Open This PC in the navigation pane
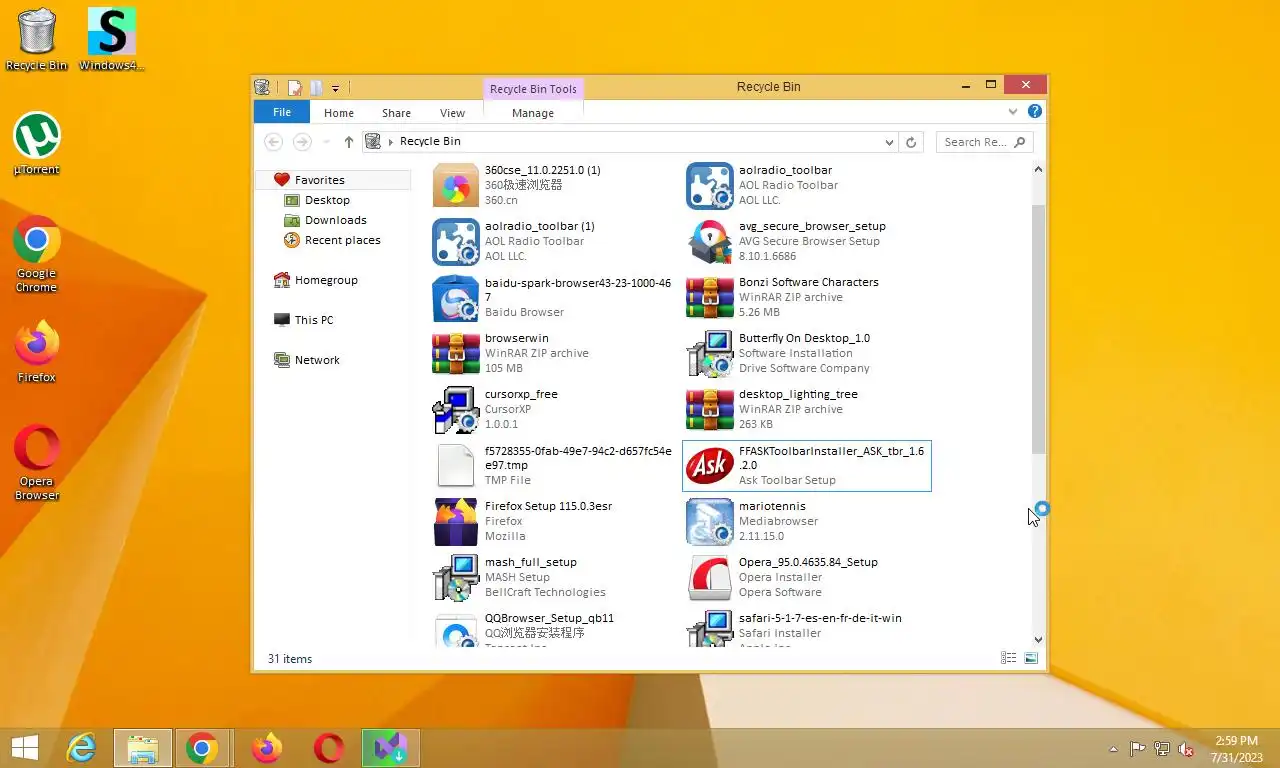 coord(313,320)
